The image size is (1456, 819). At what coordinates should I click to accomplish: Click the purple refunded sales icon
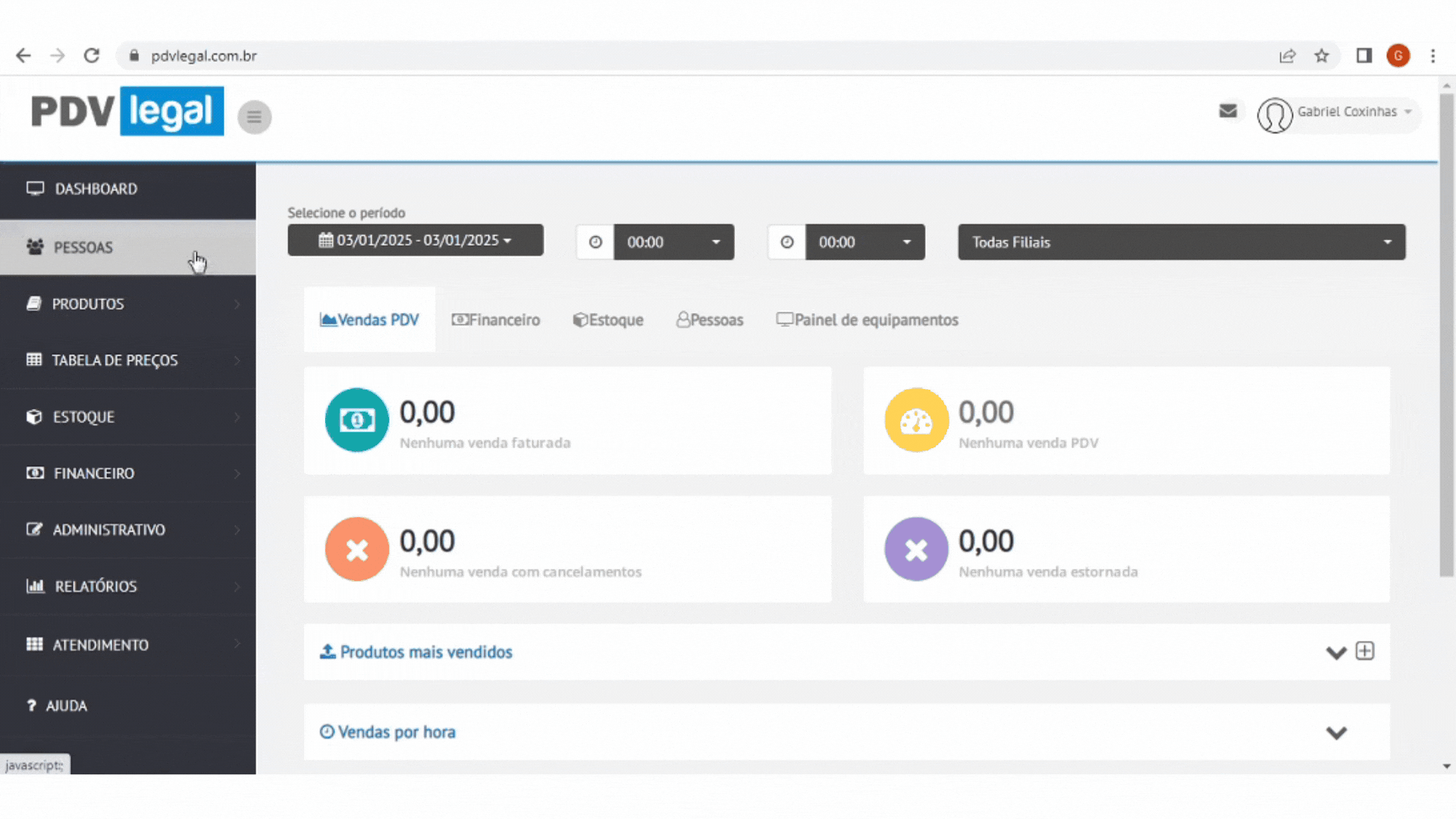pyautogui.click(x=916, y=549)
